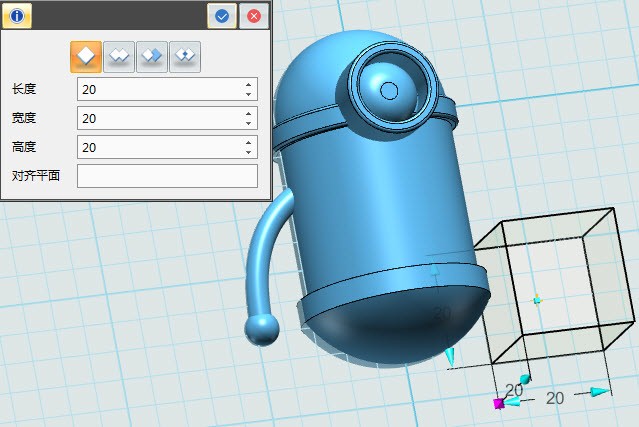
Task: Select the Add (union) boolean mode icon
Action: (x=119, y=57)
